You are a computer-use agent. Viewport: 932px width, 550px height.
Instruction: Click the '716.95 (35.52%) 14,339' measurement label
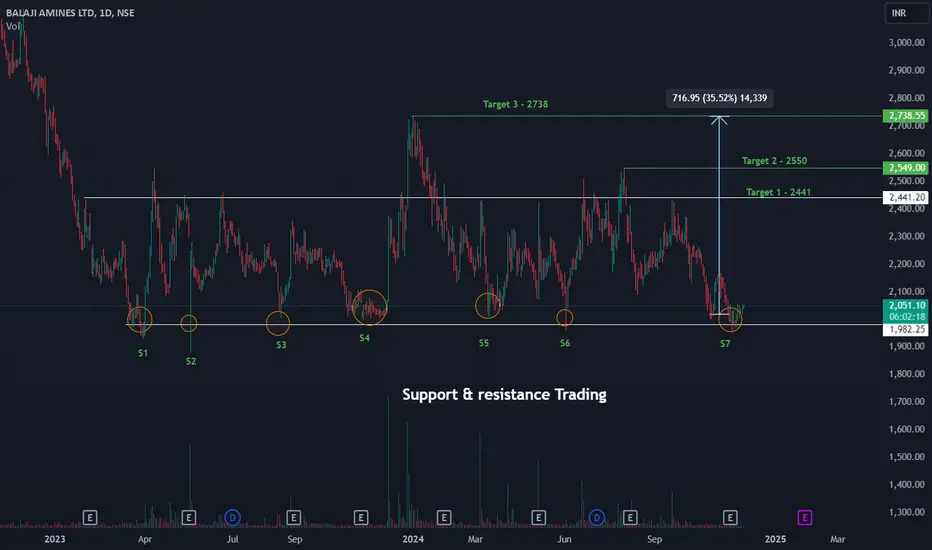point(719,98)
